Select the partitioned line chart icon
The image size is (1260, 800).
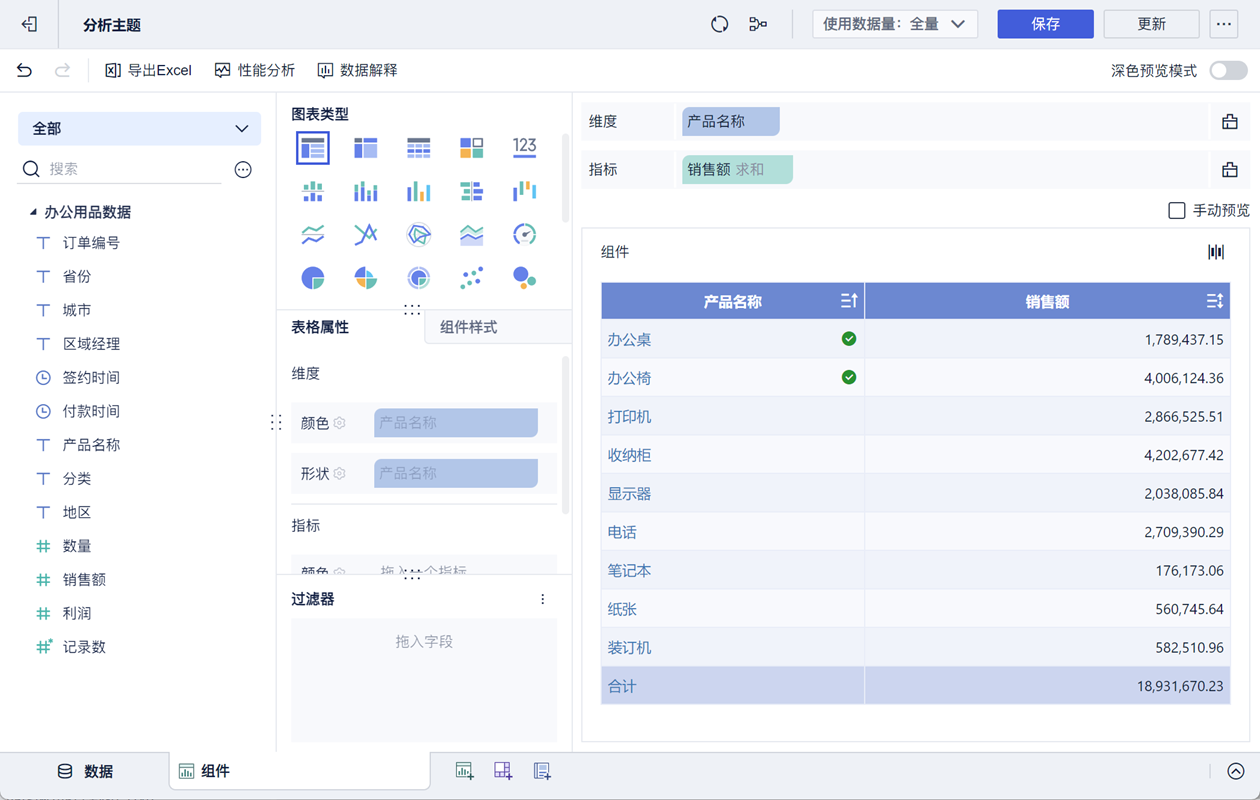313,234
